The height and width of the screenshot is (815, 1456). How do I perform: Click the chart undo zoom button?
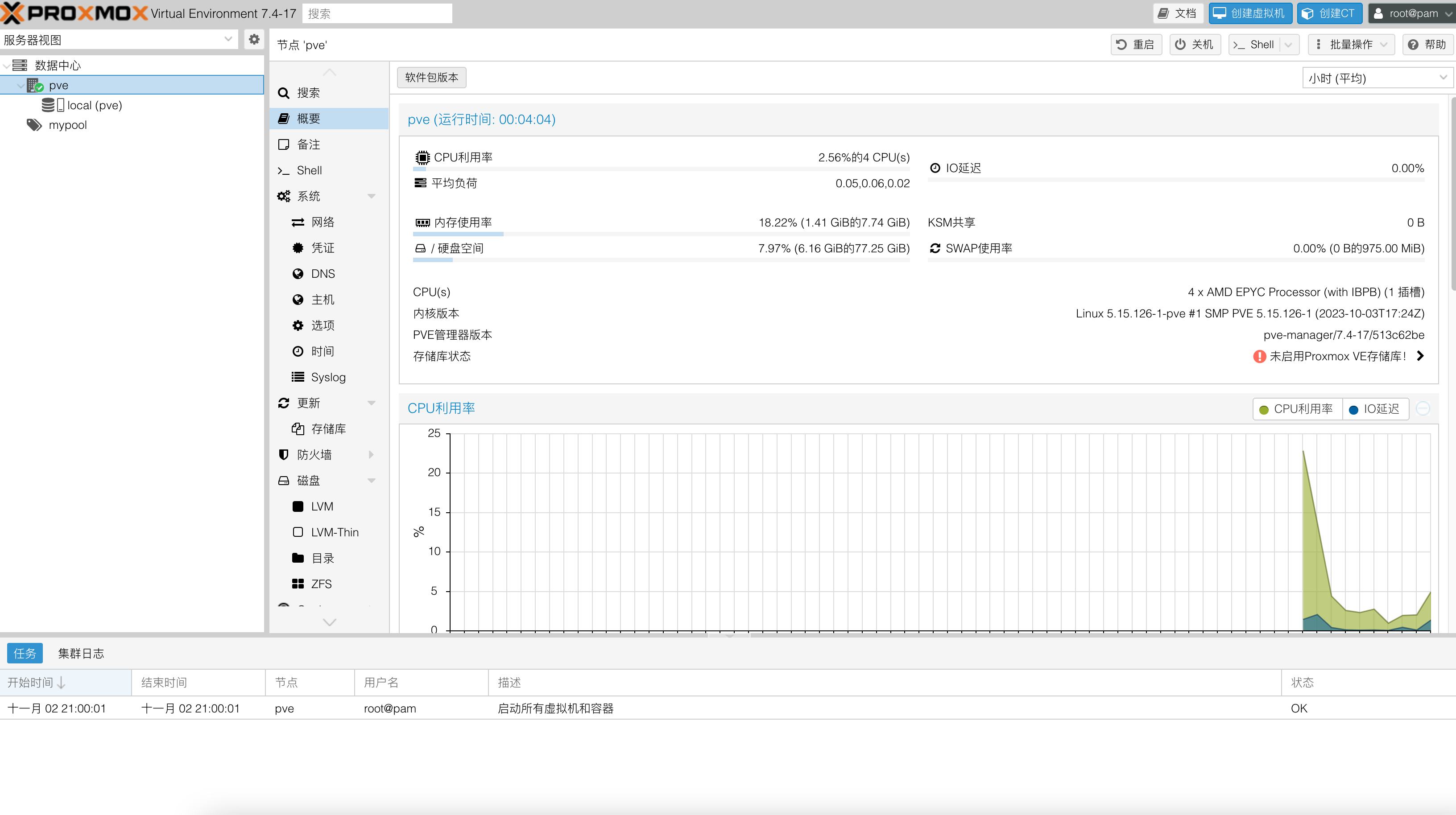1423,408
